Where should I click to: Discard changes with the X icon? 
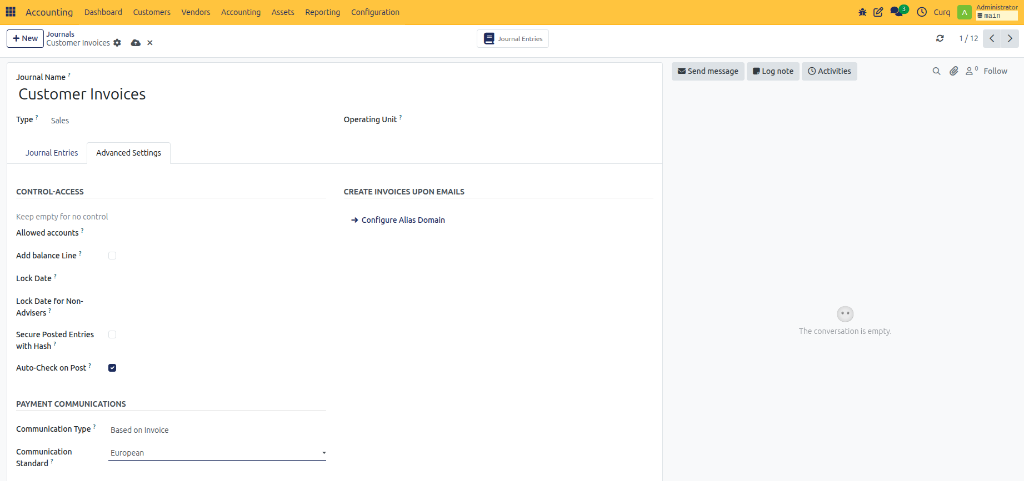[x=150, y=42]
